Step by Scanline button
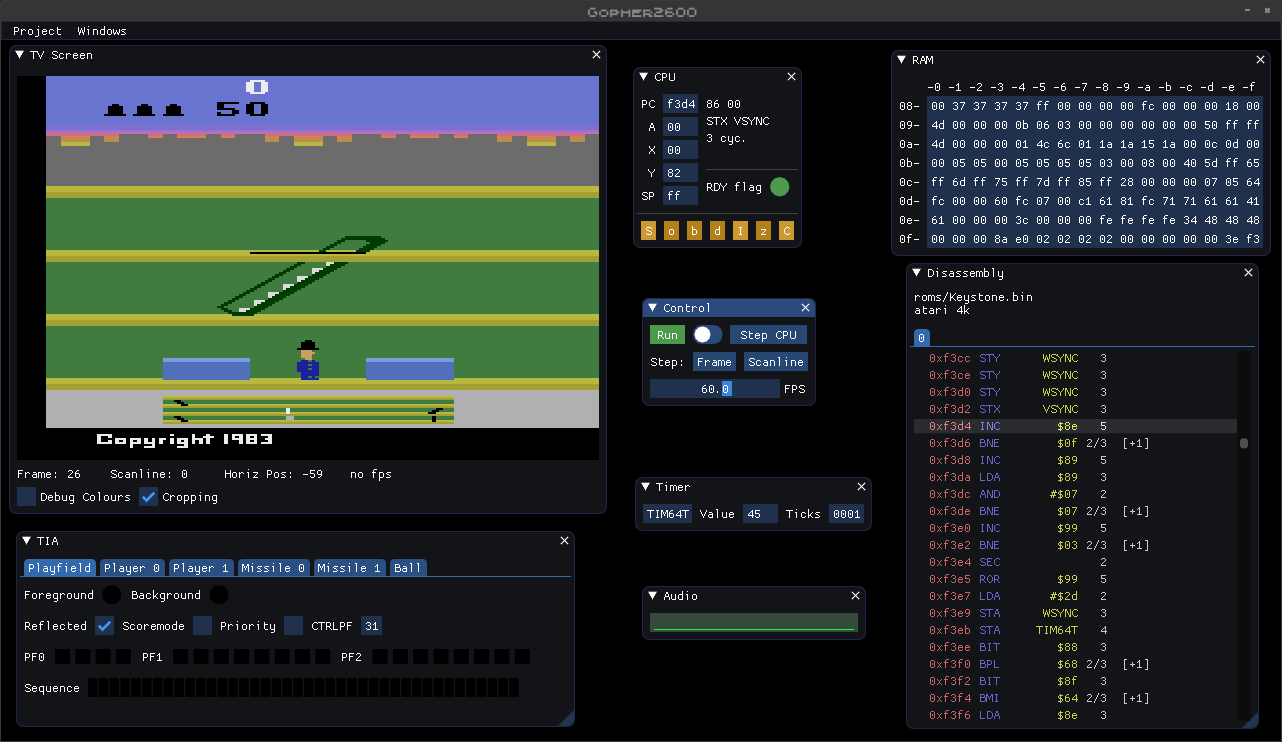Image resolution: width=1282 pixels, height=742 pixels. tap(775, 362)
